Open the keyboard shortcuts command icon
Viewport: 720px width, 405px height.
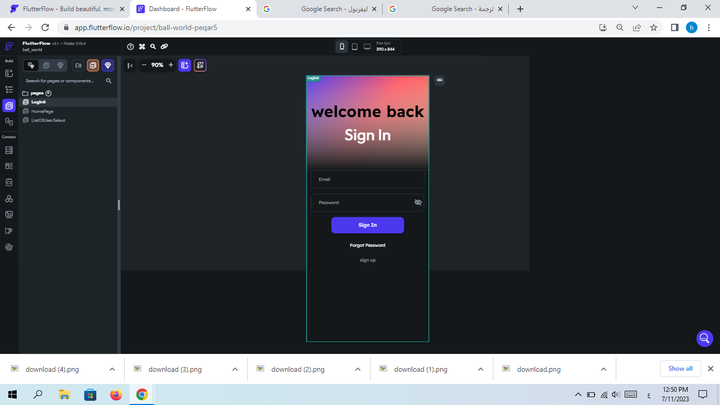click(x=142, y=47)
